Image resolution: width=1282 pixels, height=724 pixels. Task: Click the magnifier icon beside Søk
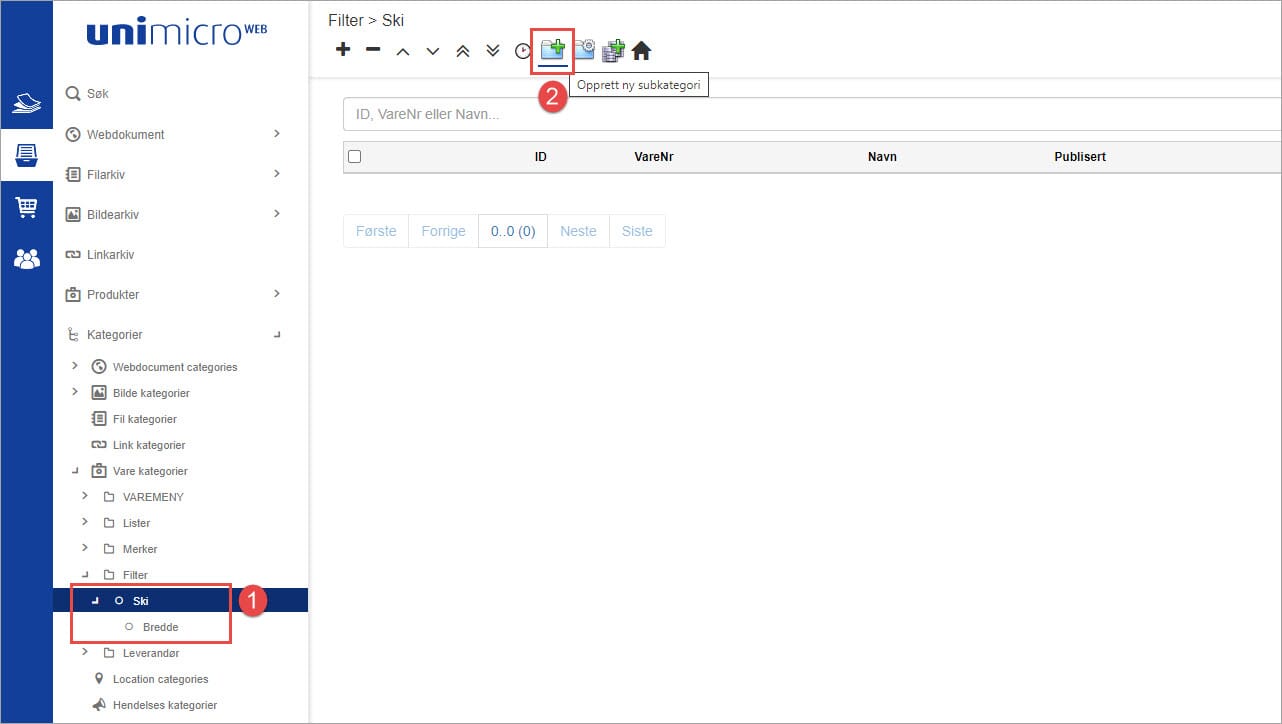73,93
